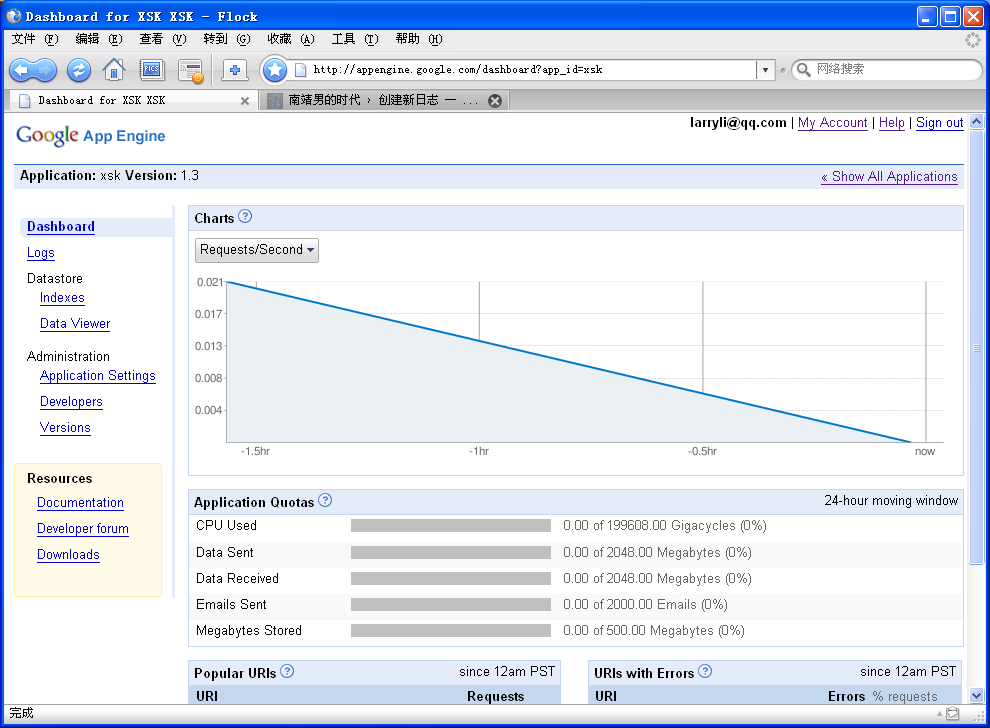Click the page scrollbar up arrow
This screenshot has width=990, height=728.
976,121
